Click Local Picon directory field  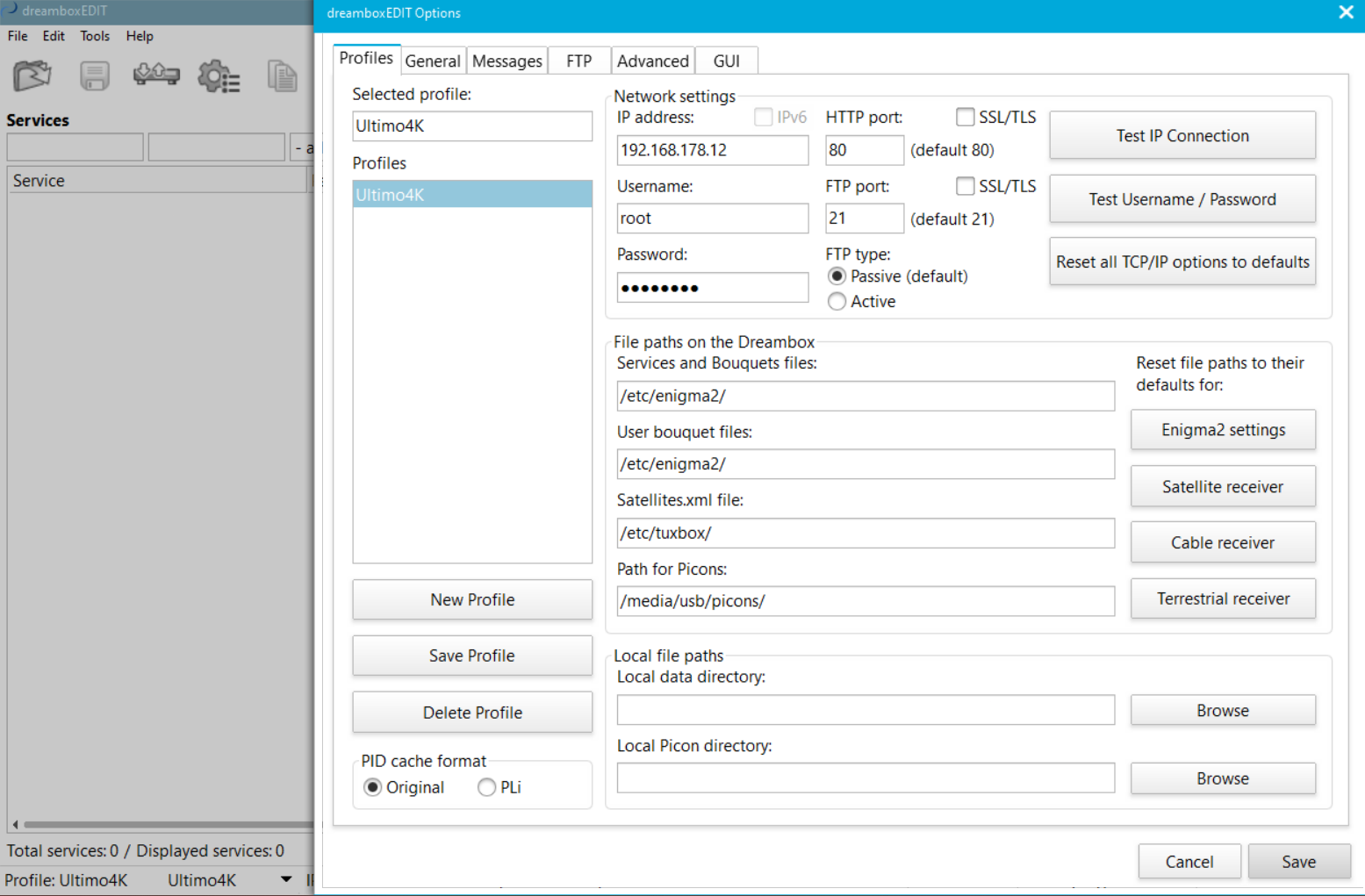866,778
